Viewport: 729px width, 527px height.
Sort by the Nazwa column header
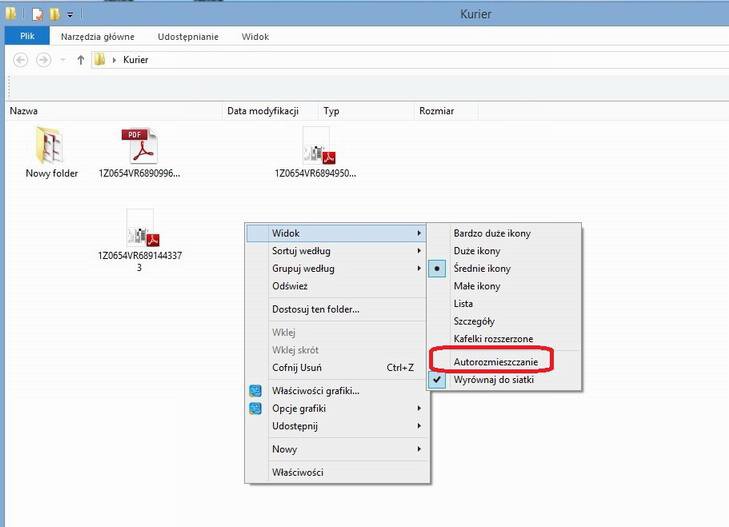tap(24, 111)
